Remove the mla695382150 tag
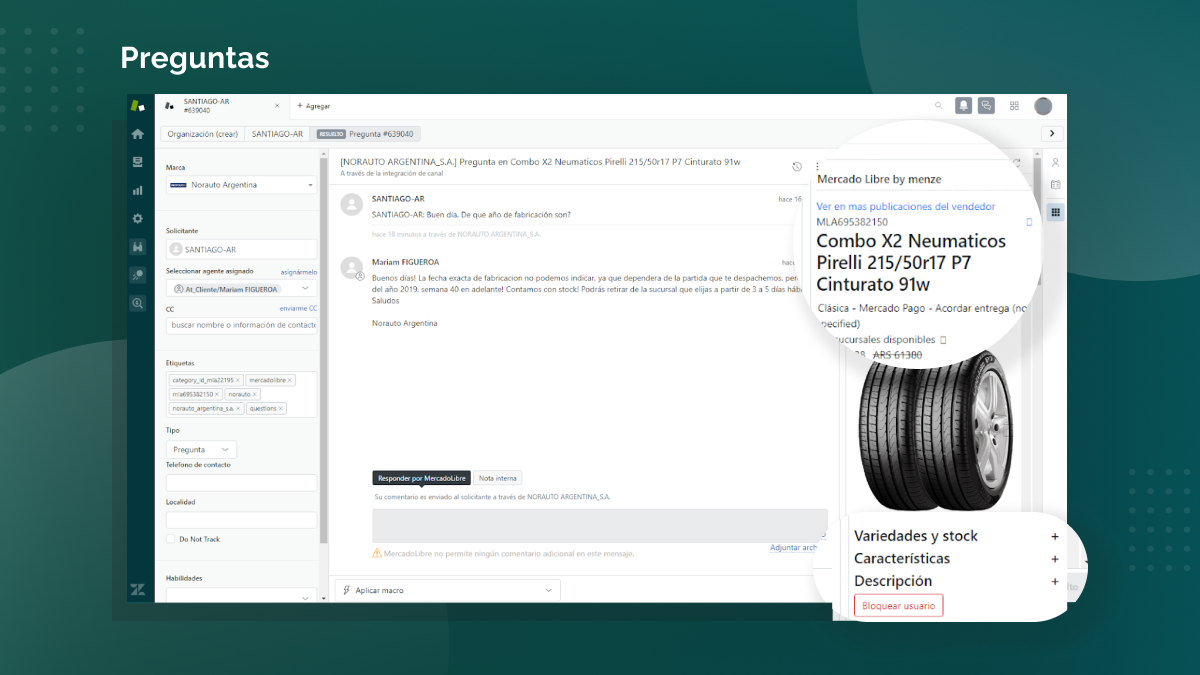This screenshot has width=1200, height=675. [x=217, y=394]
